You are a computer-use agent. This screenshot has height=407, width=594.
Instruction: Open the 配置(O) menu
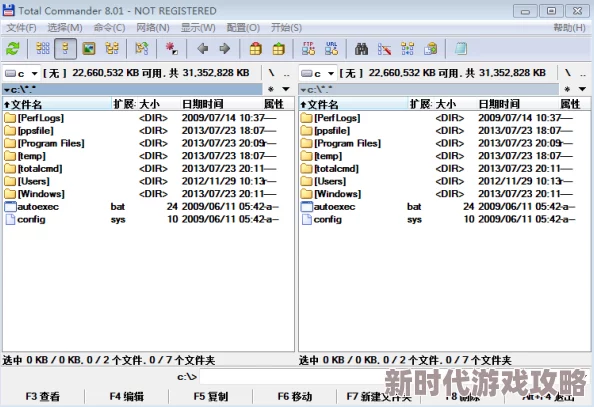243,28
